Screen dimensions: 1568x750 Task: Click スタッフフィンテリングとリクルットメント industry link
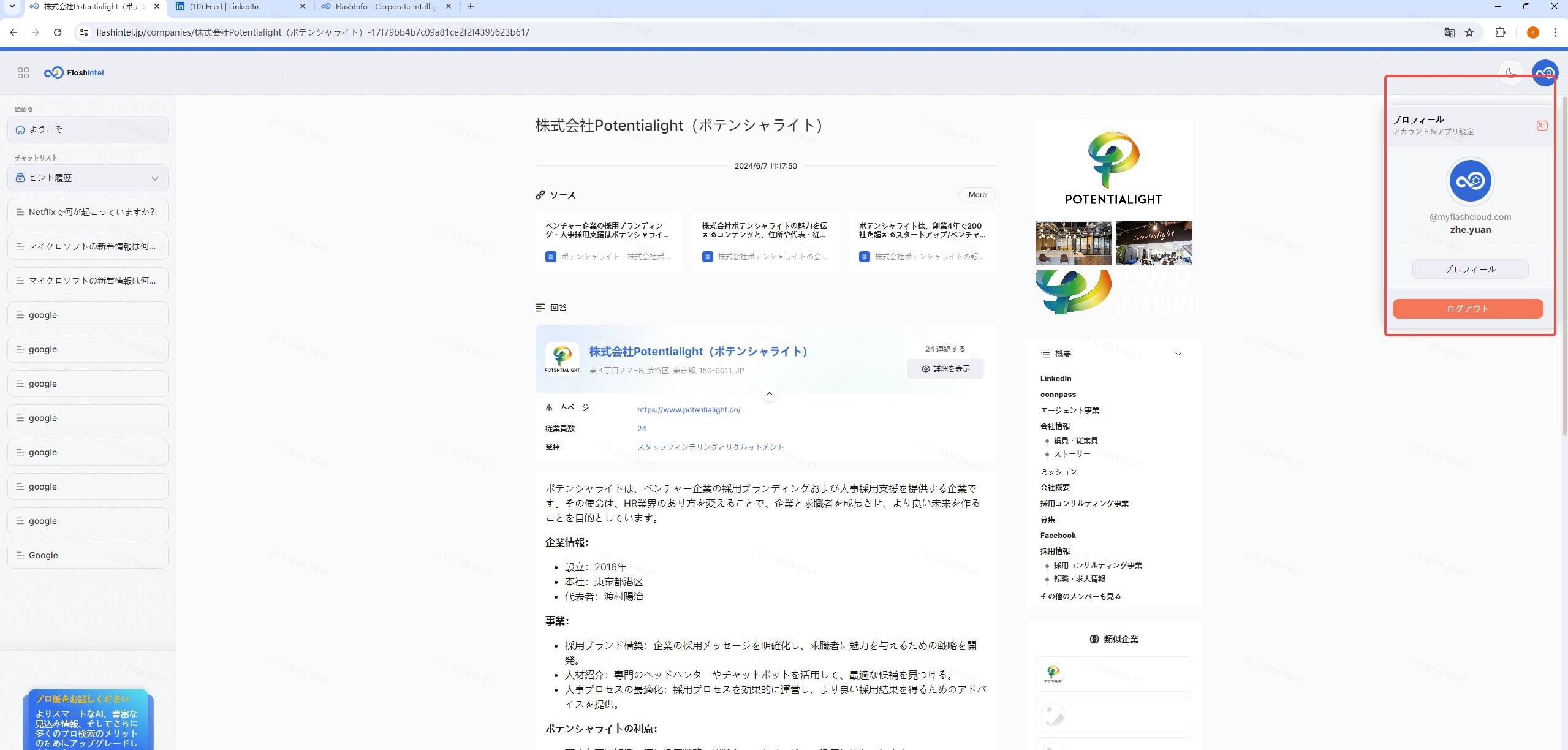pos(710,447)
